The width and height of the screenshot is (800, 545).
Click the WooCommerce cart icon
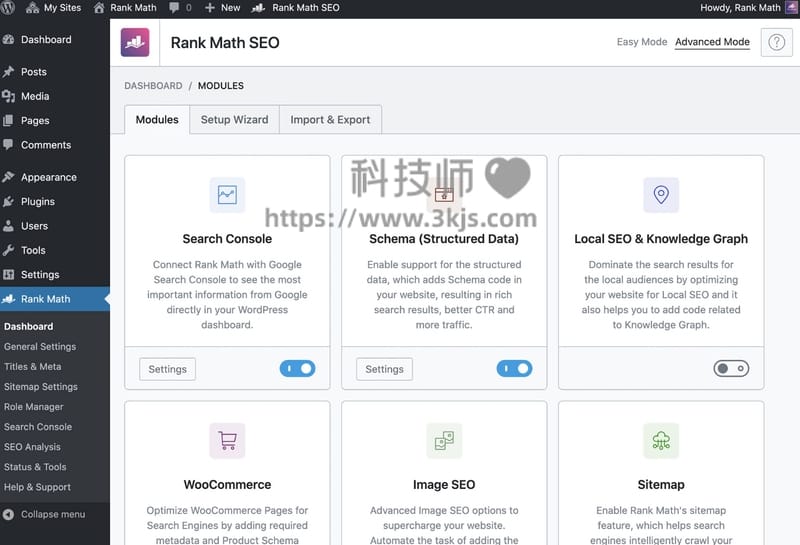(x=227, y=440)
